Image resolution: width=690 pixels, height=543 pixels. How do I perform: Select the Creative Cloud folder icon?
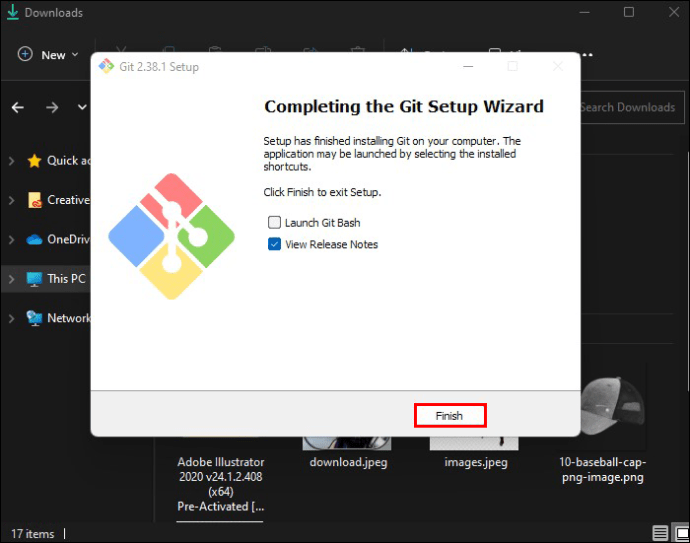point(35,200)
